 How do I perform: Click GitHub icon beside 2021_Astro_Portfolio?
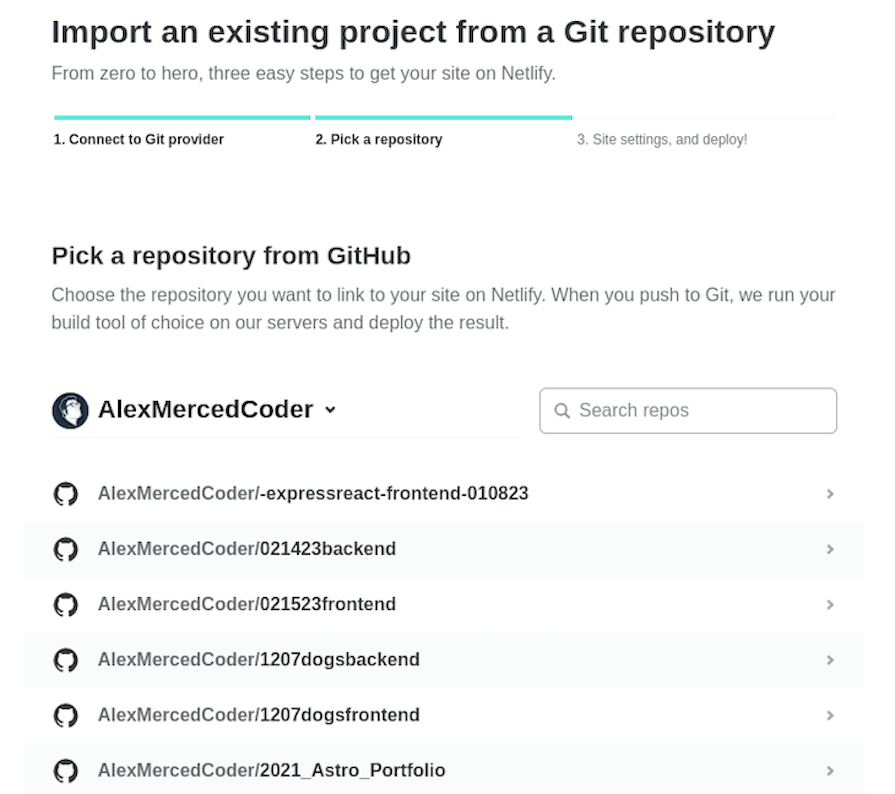click(x=65, y=771)
